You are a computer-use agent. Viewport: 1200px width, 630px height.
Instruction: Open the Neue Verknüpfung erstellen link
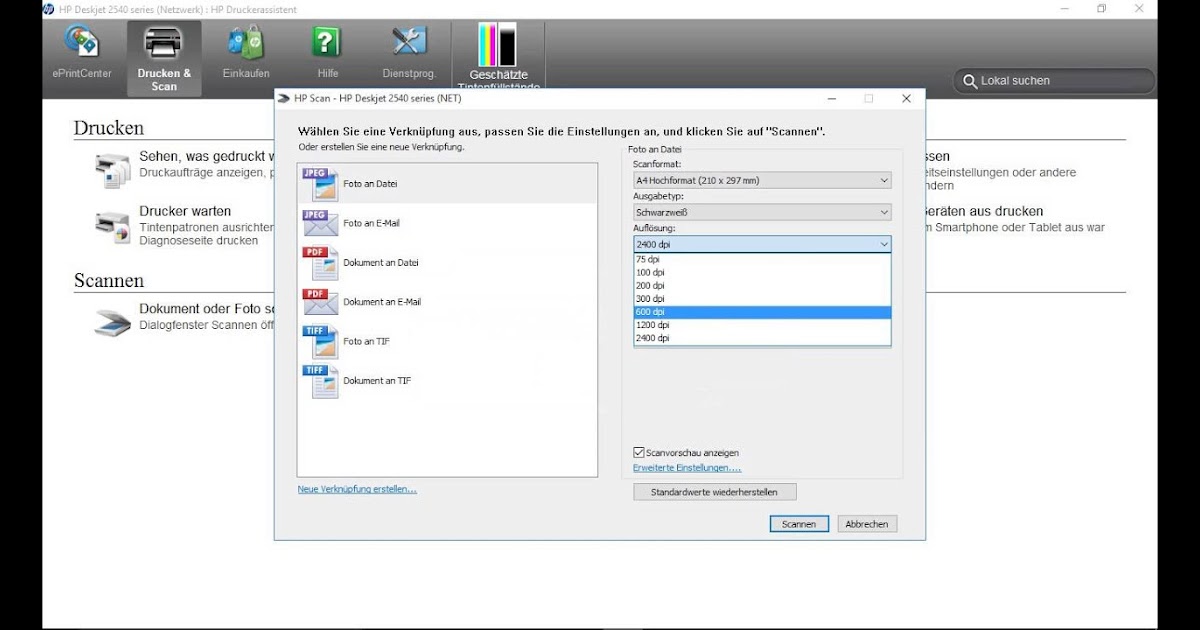tap(357, 489)
